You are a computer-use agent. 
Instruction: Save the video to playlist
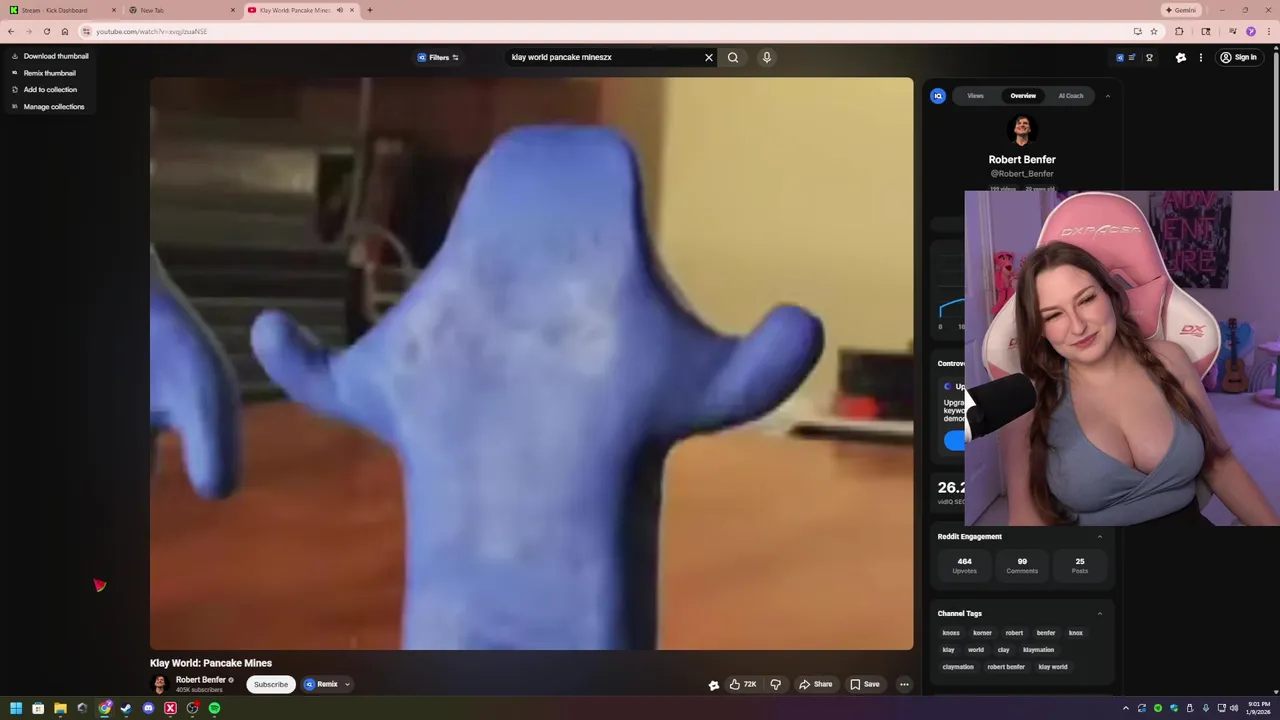tap(865, 684)
